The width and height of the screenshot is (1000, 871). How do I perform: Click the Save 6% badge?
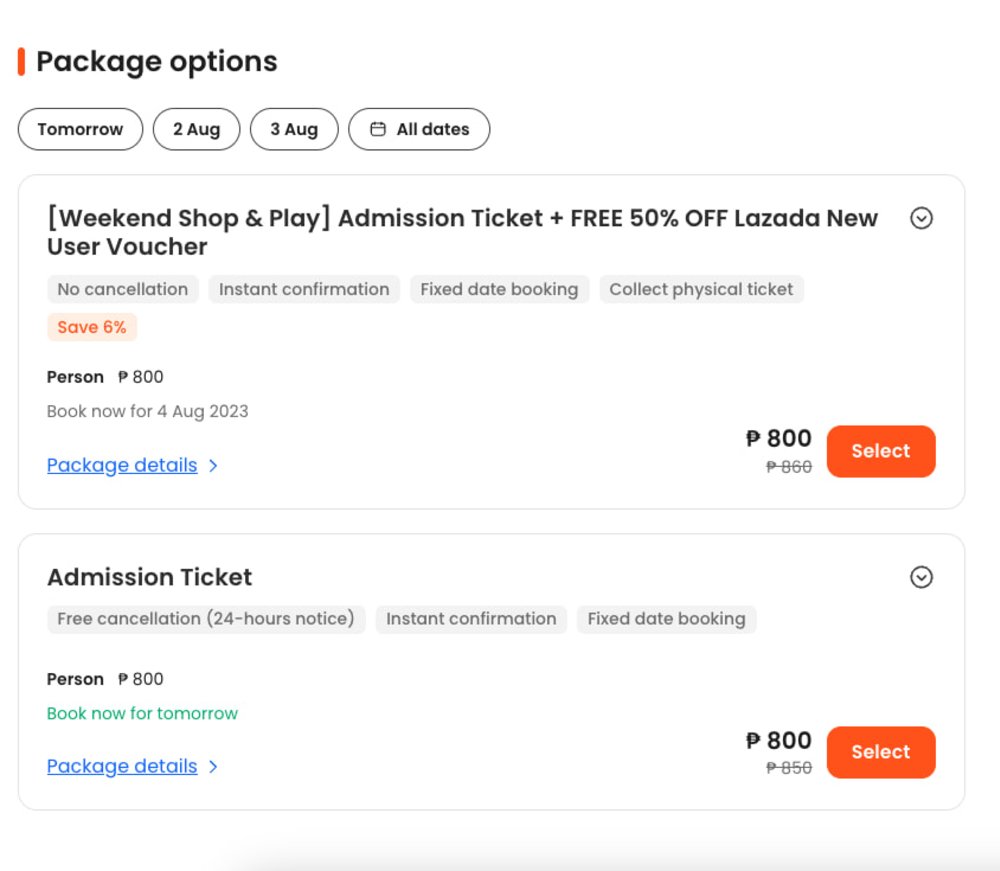click(92, 327)
